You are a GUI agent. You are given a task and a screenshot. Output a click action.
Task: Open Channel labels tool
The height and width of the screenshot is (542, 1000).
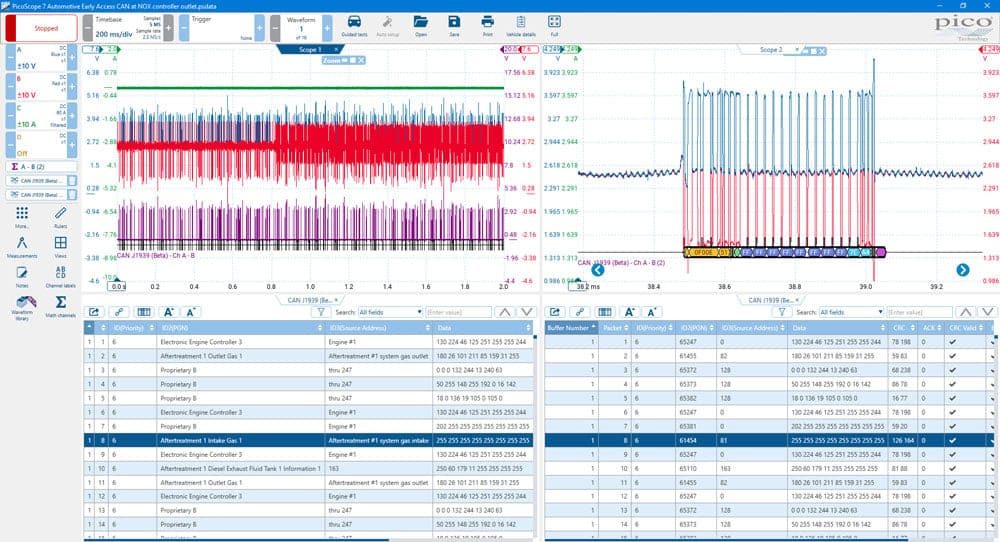(x=61, y=276)
